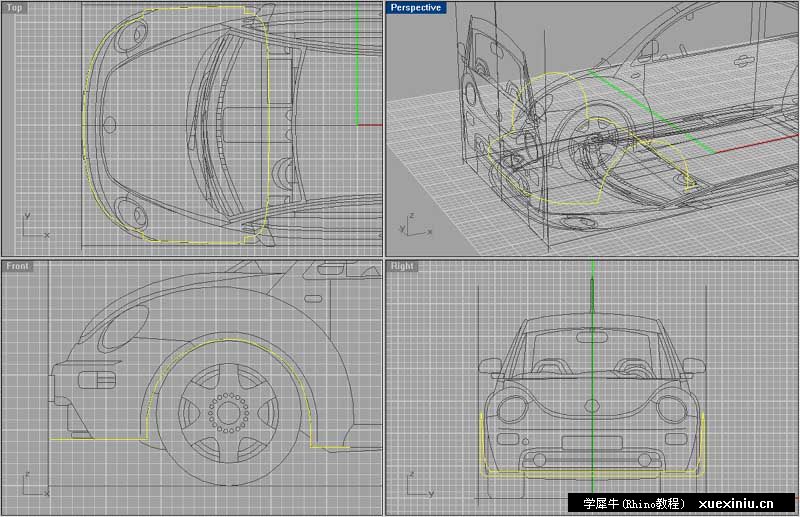Click the XY axis icon in Top viewport
800x517 pixels.
tap(35, 225)
